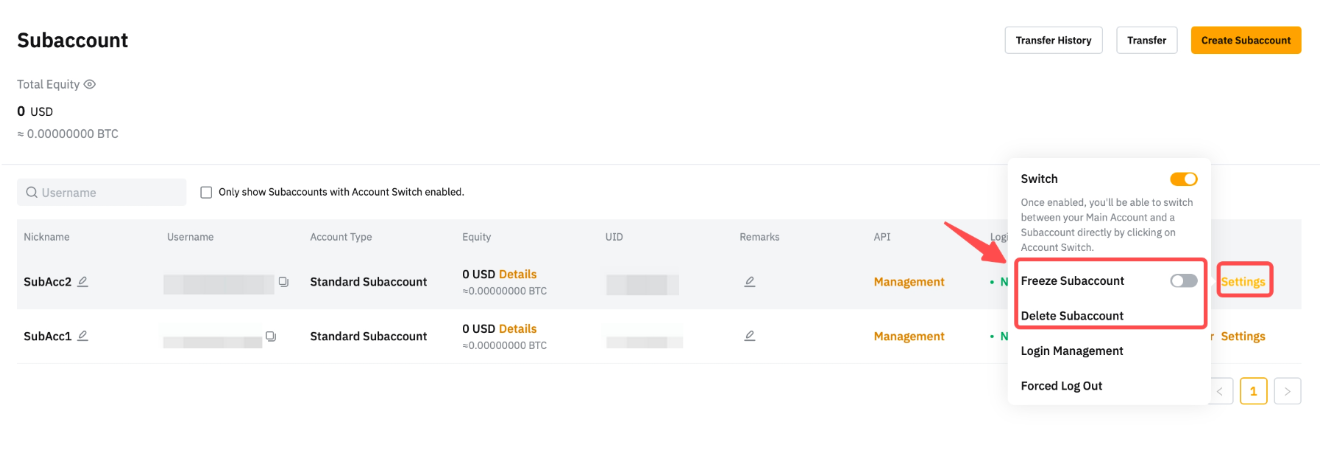Click Create Subaccount button
This screenshot has height=463, width=1320.
click(1246, 40)
